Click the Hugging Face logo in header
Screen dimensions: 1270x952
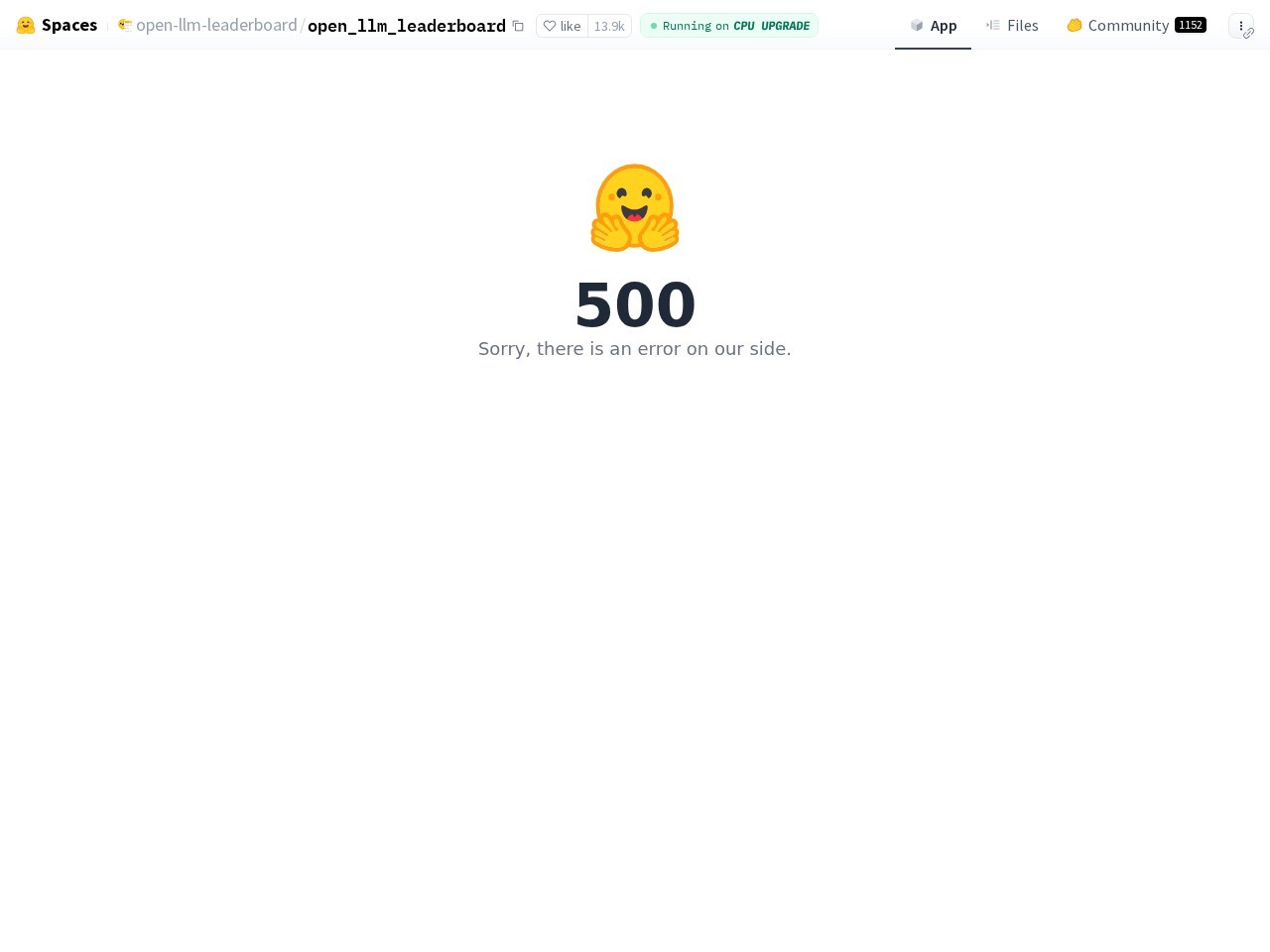(x=26, y=26)
